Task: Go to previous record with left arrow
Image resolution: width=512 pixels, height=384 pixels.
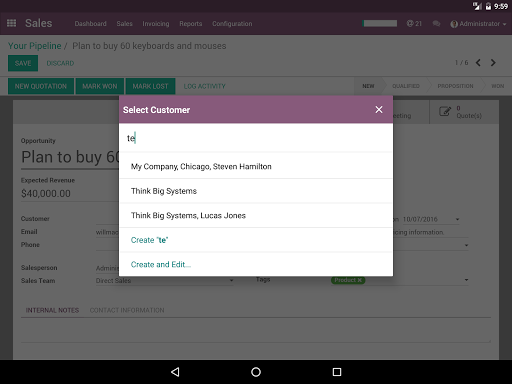Action: [x=478, y=63]
